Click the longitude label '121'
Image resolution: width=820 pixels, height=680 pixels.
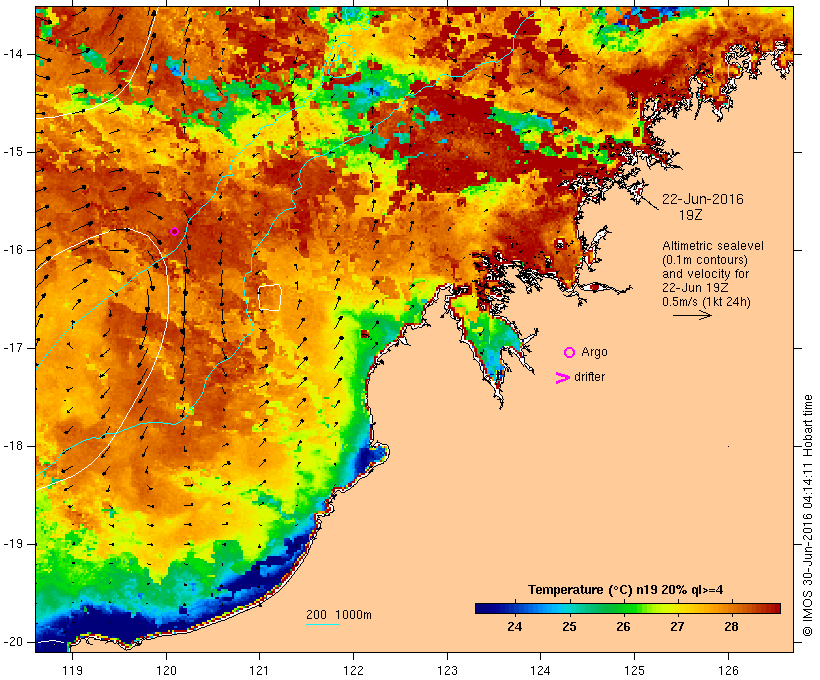coord(259,671)
